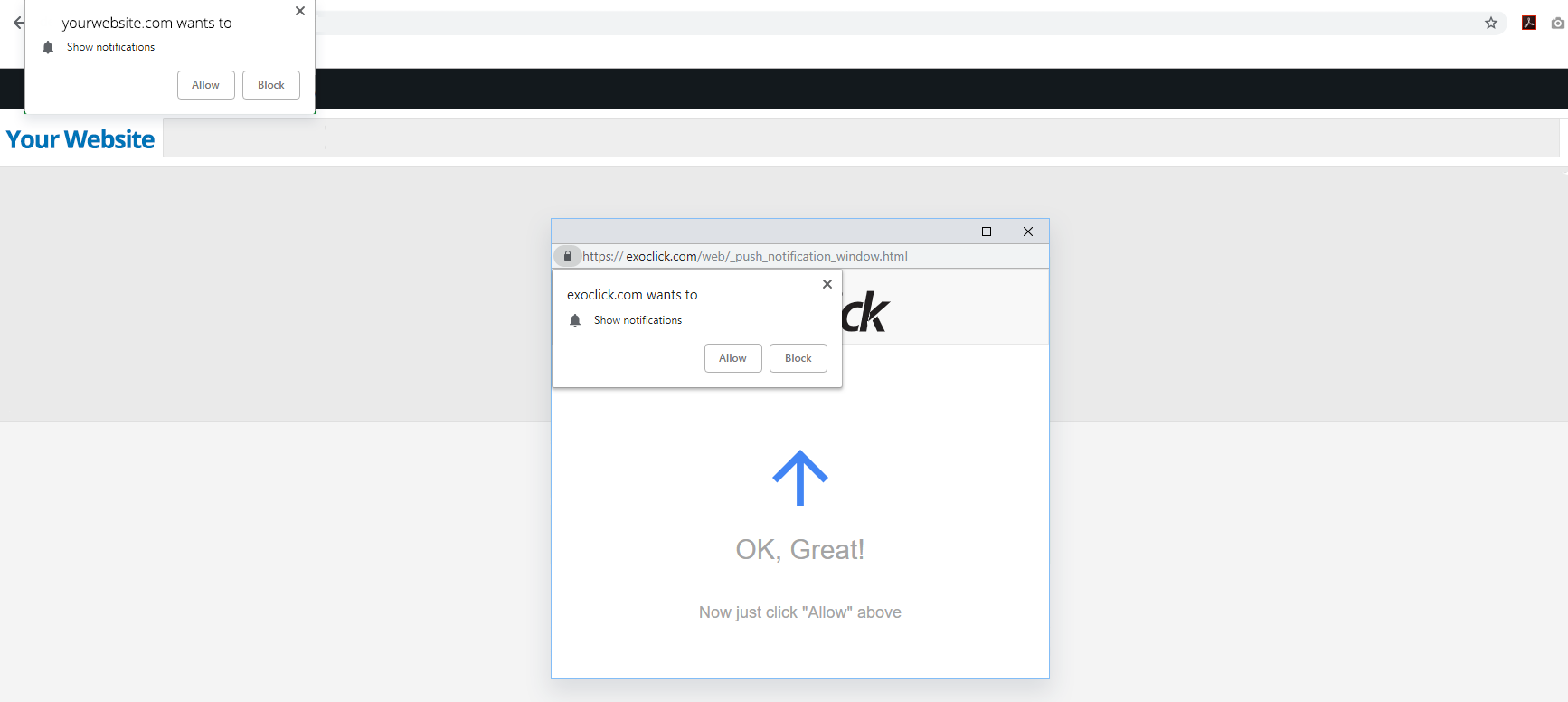
Task: Click the main browser address bar
Action: [x=904, y=23]
